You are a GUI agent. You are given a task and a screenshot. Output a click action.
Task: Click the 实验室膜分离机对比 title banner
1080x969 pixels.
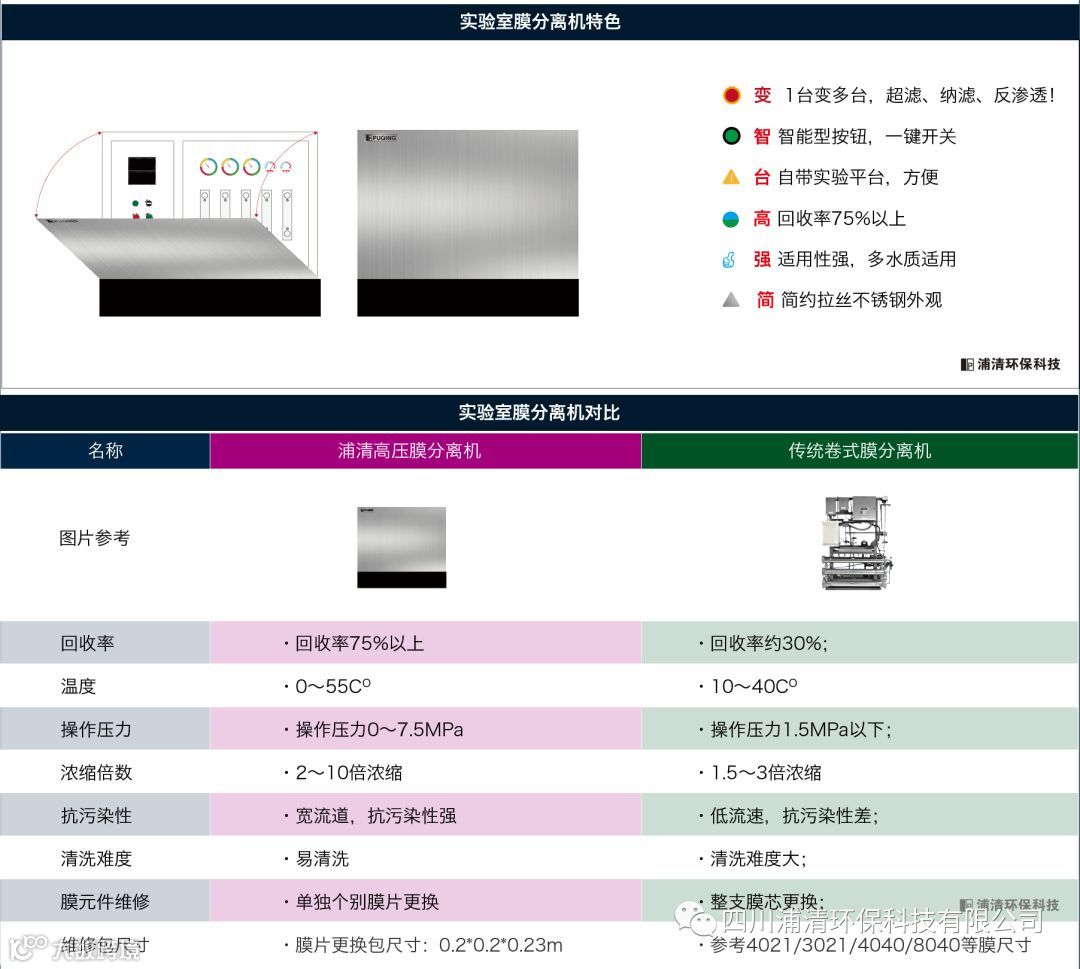[x=540, y=413]
